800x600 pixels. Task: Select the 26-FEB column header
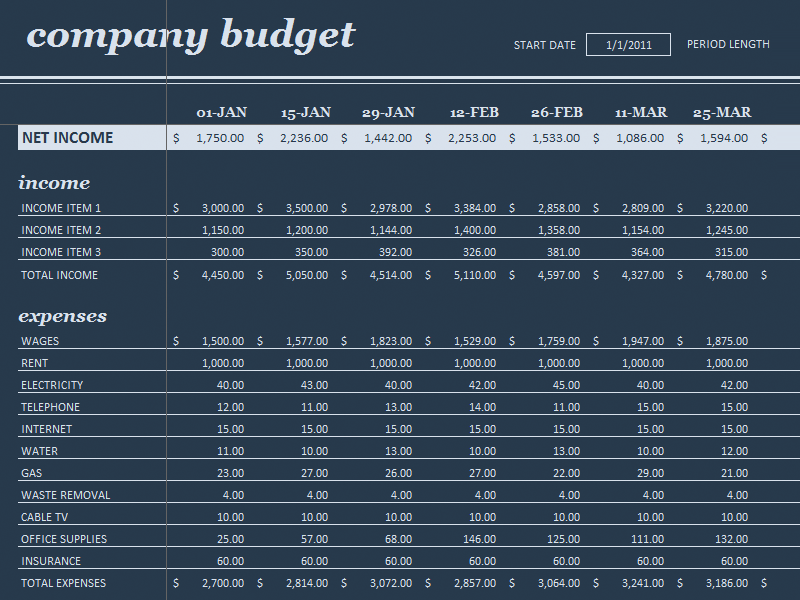click(x=557, y=112)
